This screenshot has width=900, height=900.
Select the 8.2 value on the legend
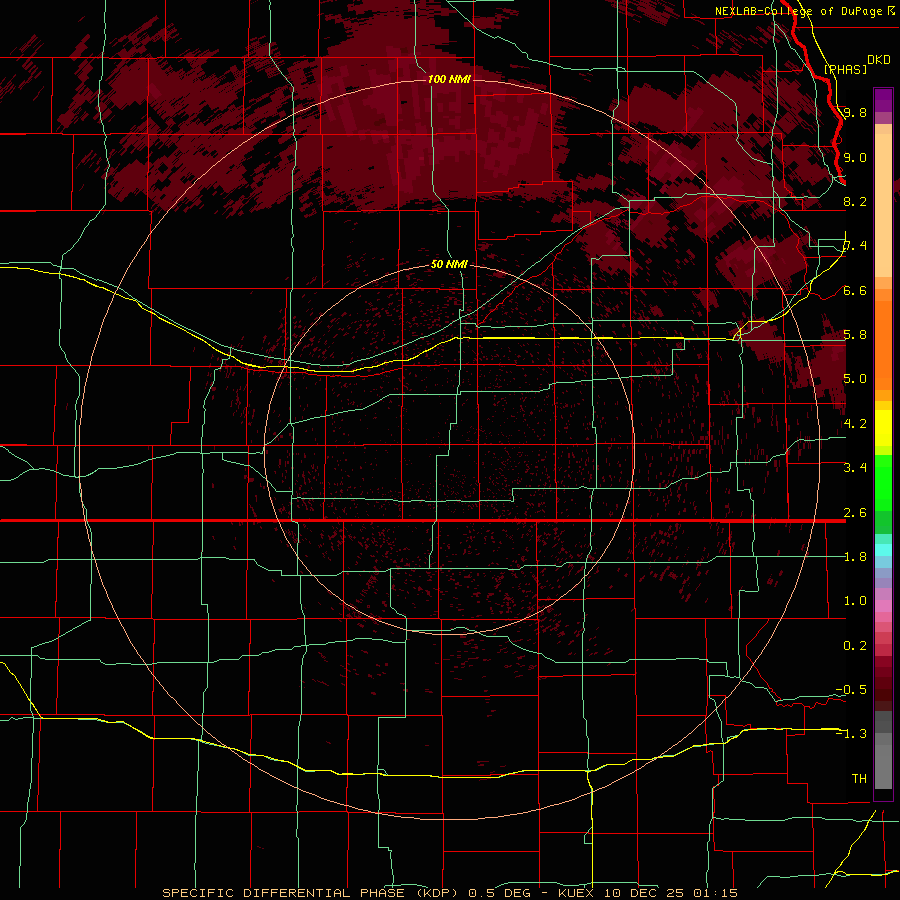(x=855, y=202)
